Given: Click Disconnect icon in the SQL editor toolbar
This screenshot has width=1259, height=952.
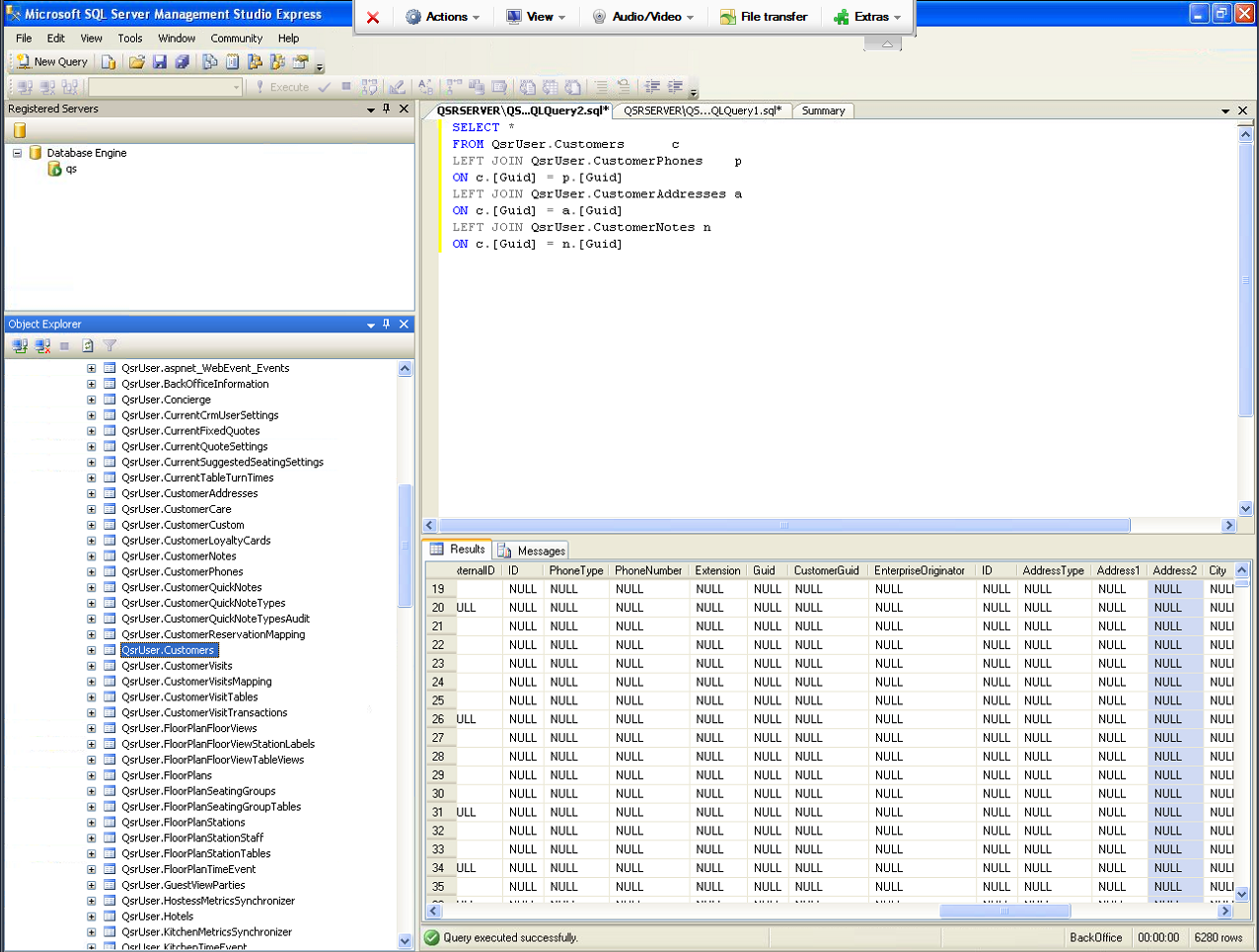Looking at the screenshot, I should [x=47, y=87].
